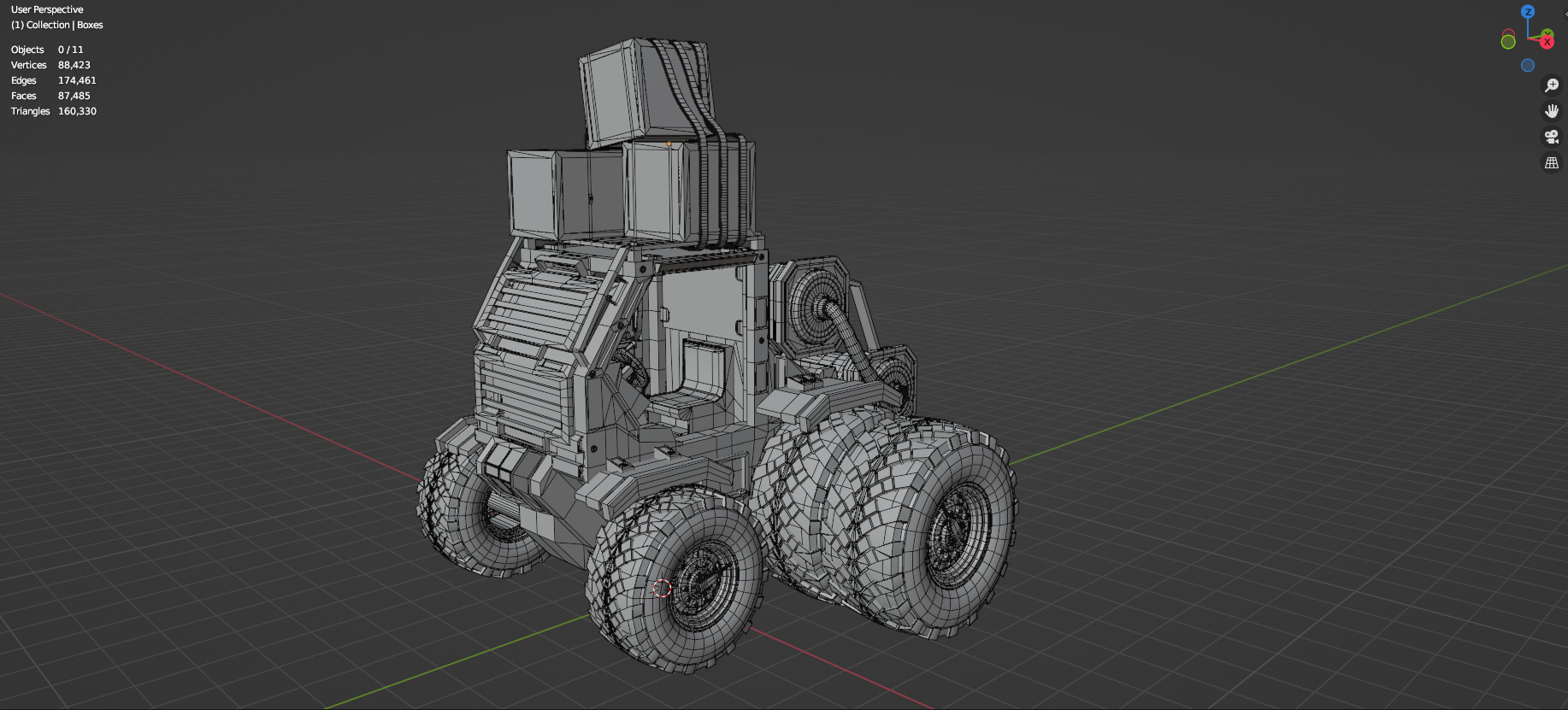
Task: Click the Edges value '174,461'
Action: [x=77, y=80]
